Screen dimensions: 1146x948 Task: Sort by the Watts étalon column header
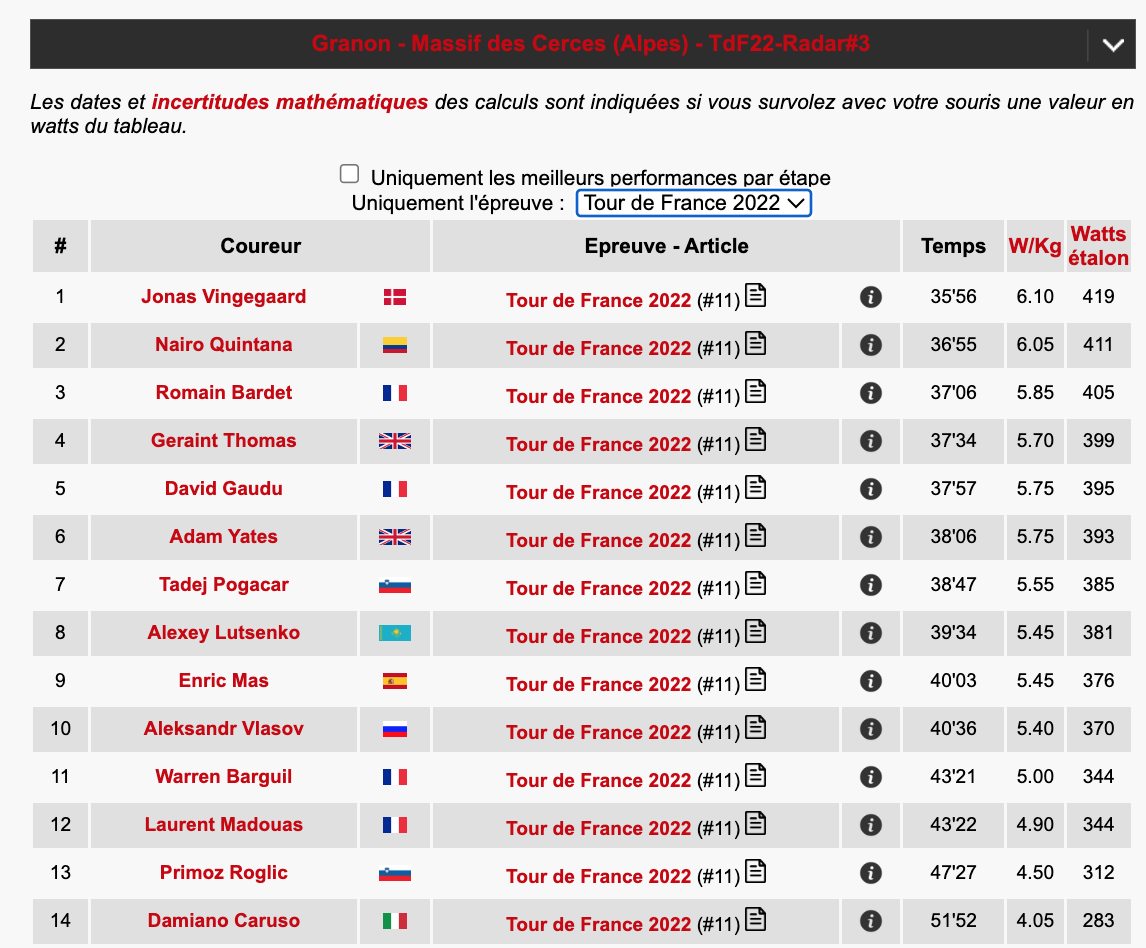pyautogui.click(x=1098, y=246)
